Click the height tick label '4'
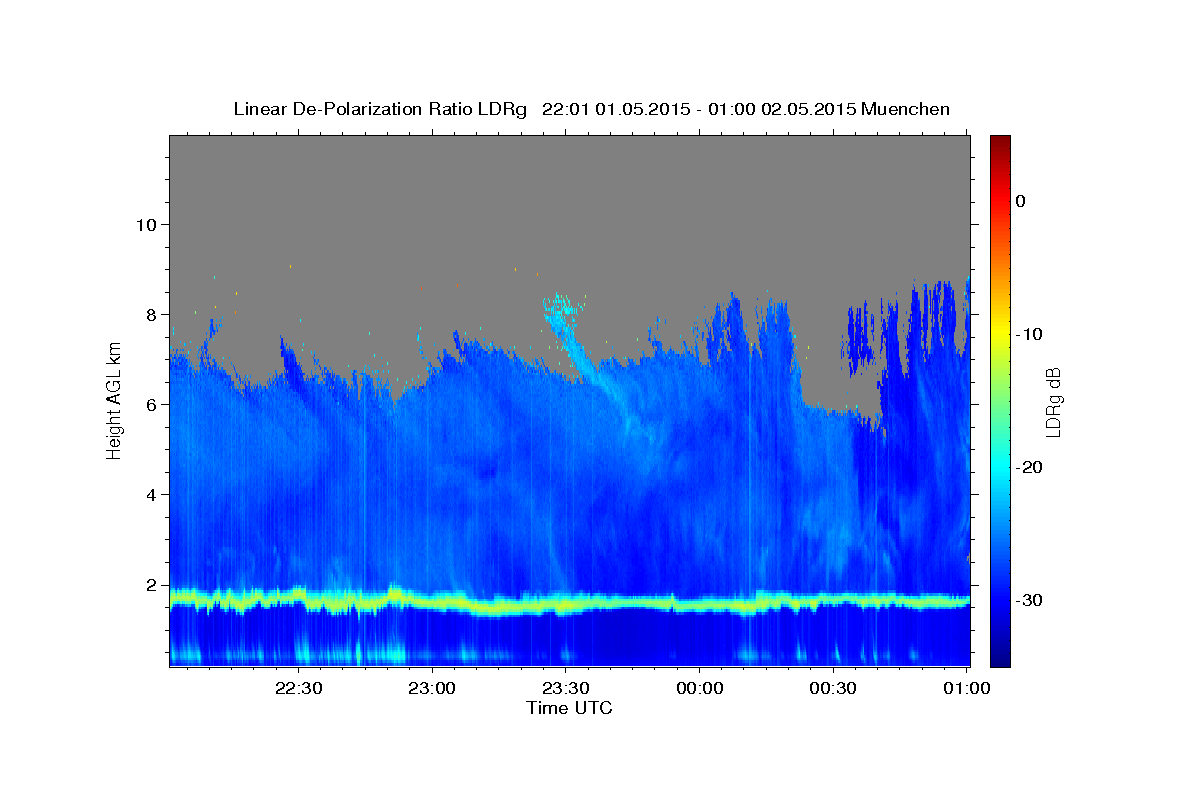1200x800 pixels. coord(152,494)
